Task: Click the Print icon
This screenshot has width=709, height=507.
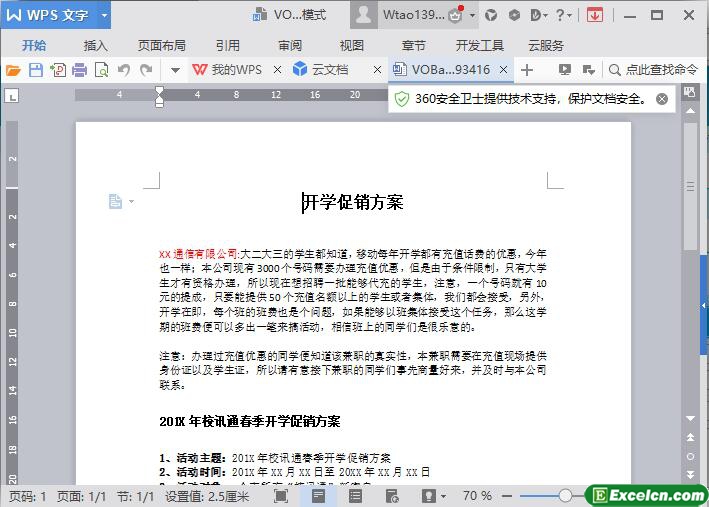Action: pyautogui.click(x=80, y=70)
